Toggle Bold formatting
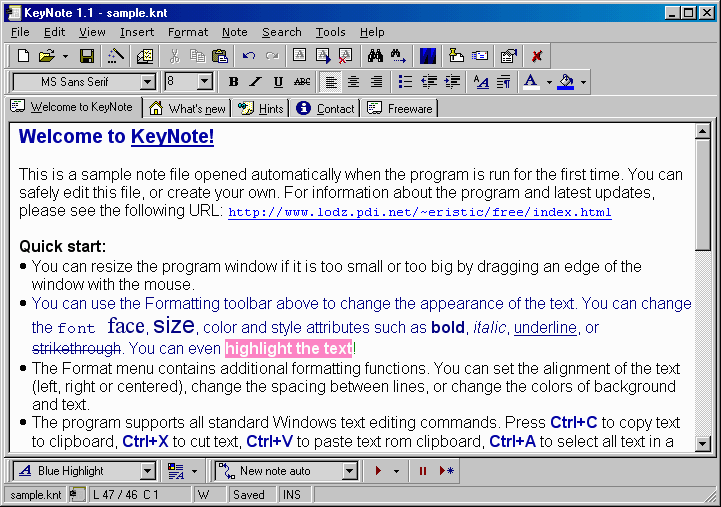721x507 pixels. (233, 82)
